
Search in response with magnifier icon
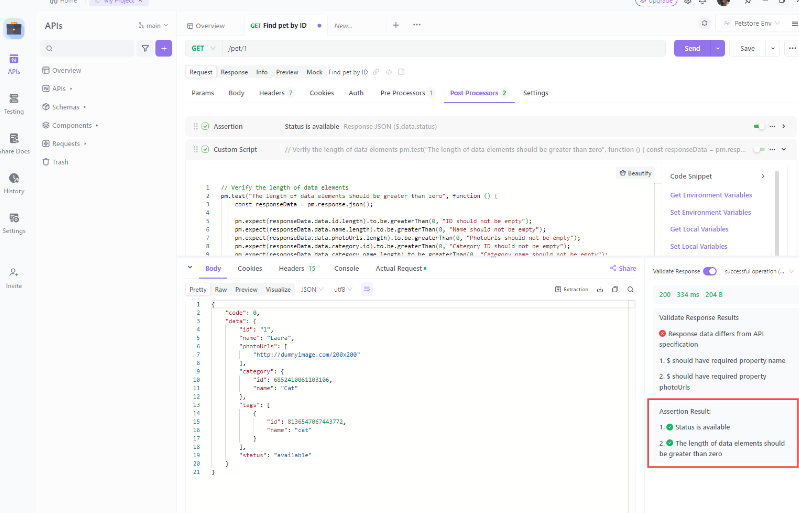tap(630, 289)
